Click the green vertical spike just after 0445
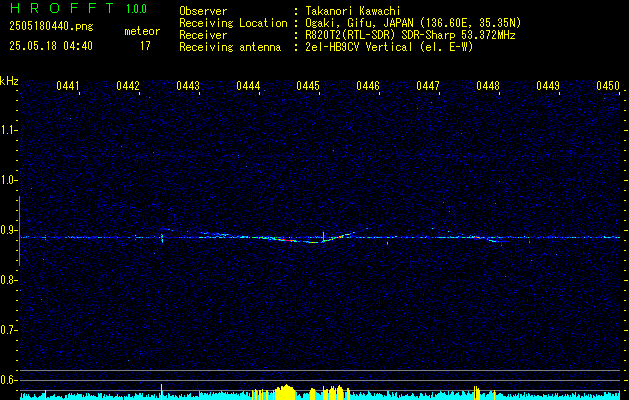This screenshot has width=629, height=400. pyautogui.click(x=323, y=236)
